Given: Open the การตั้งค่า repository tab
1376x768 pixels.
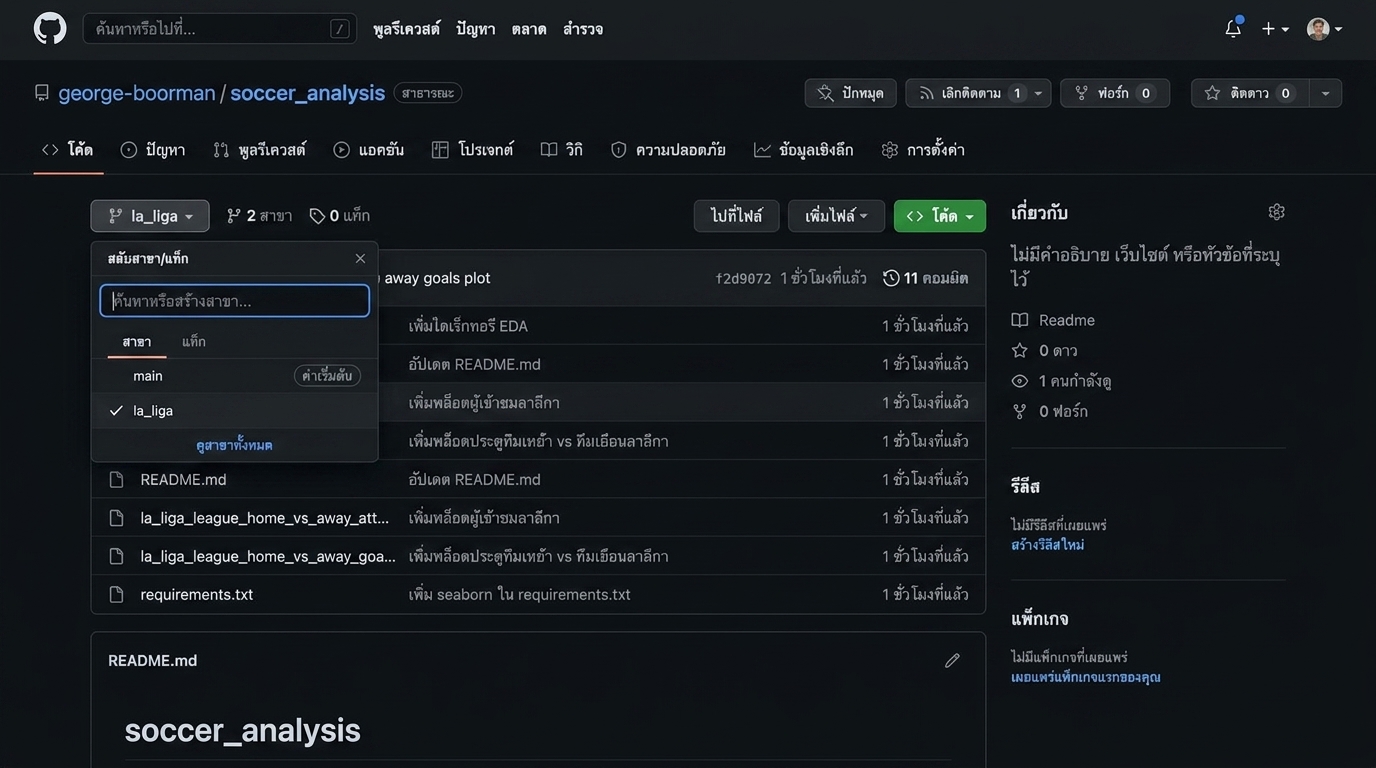Looking at the screenshot, I should (x=923, y=150).
